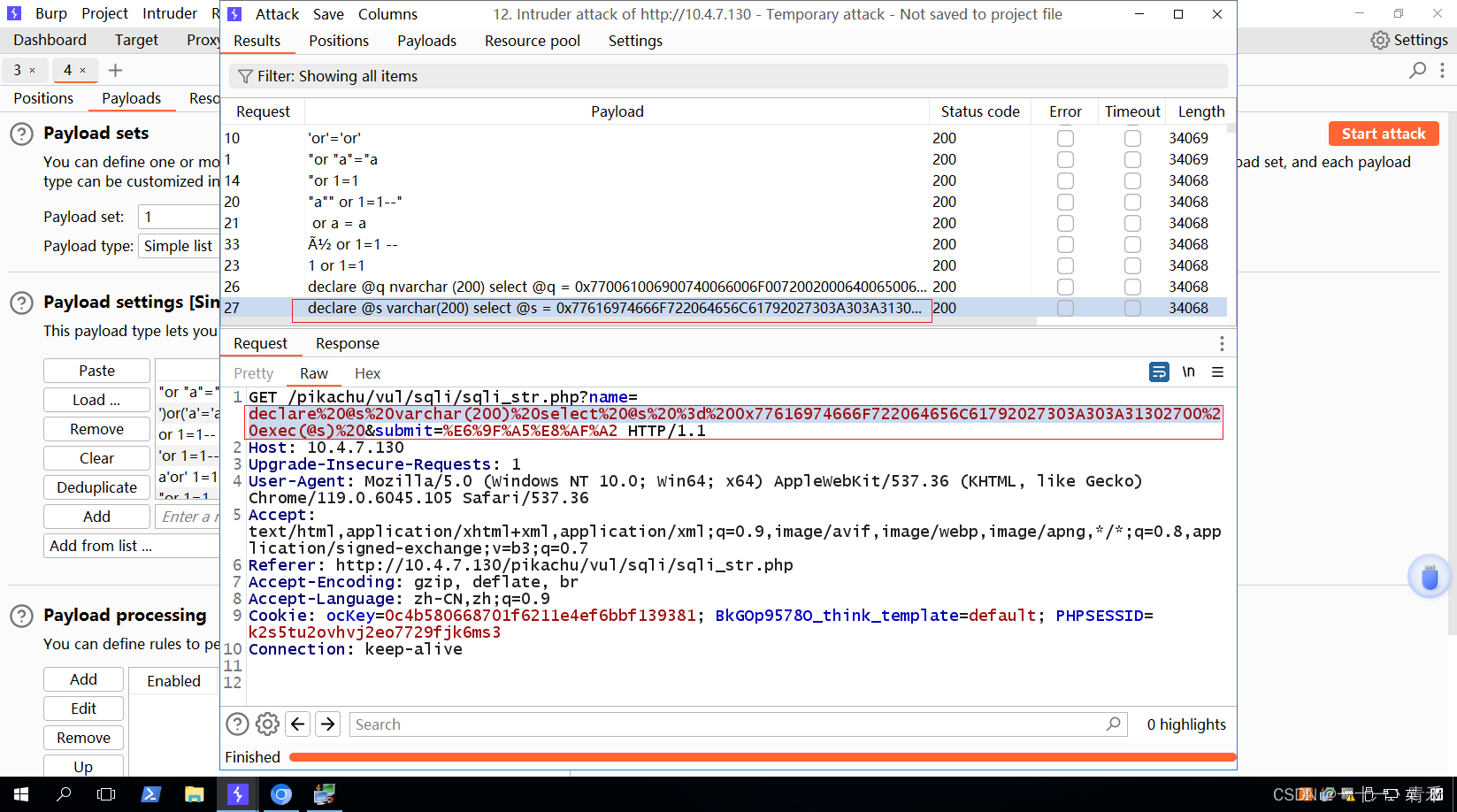Switch to attack Positions tab

tap(339, 41)
